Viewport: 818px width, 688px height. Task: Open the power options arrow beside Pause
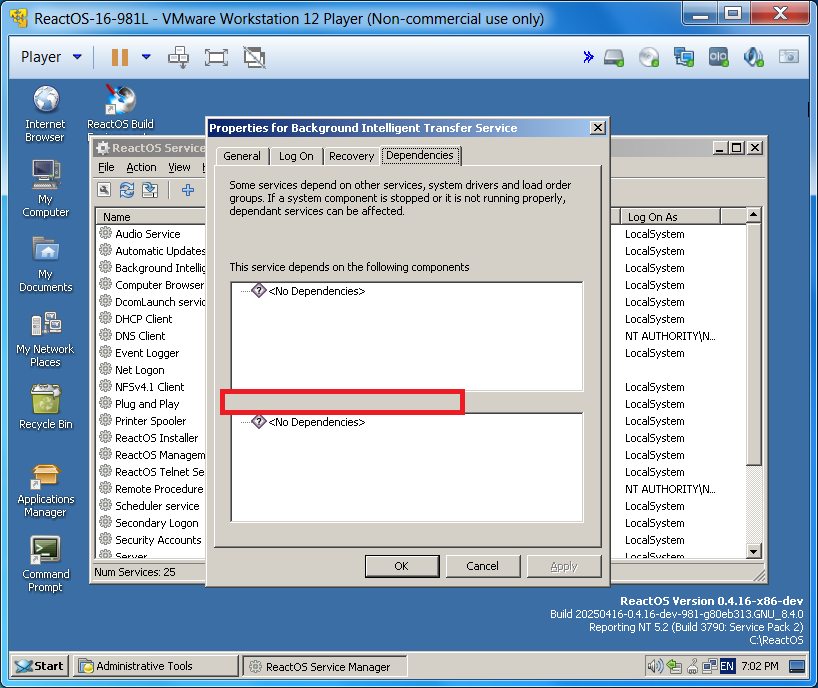146,57
